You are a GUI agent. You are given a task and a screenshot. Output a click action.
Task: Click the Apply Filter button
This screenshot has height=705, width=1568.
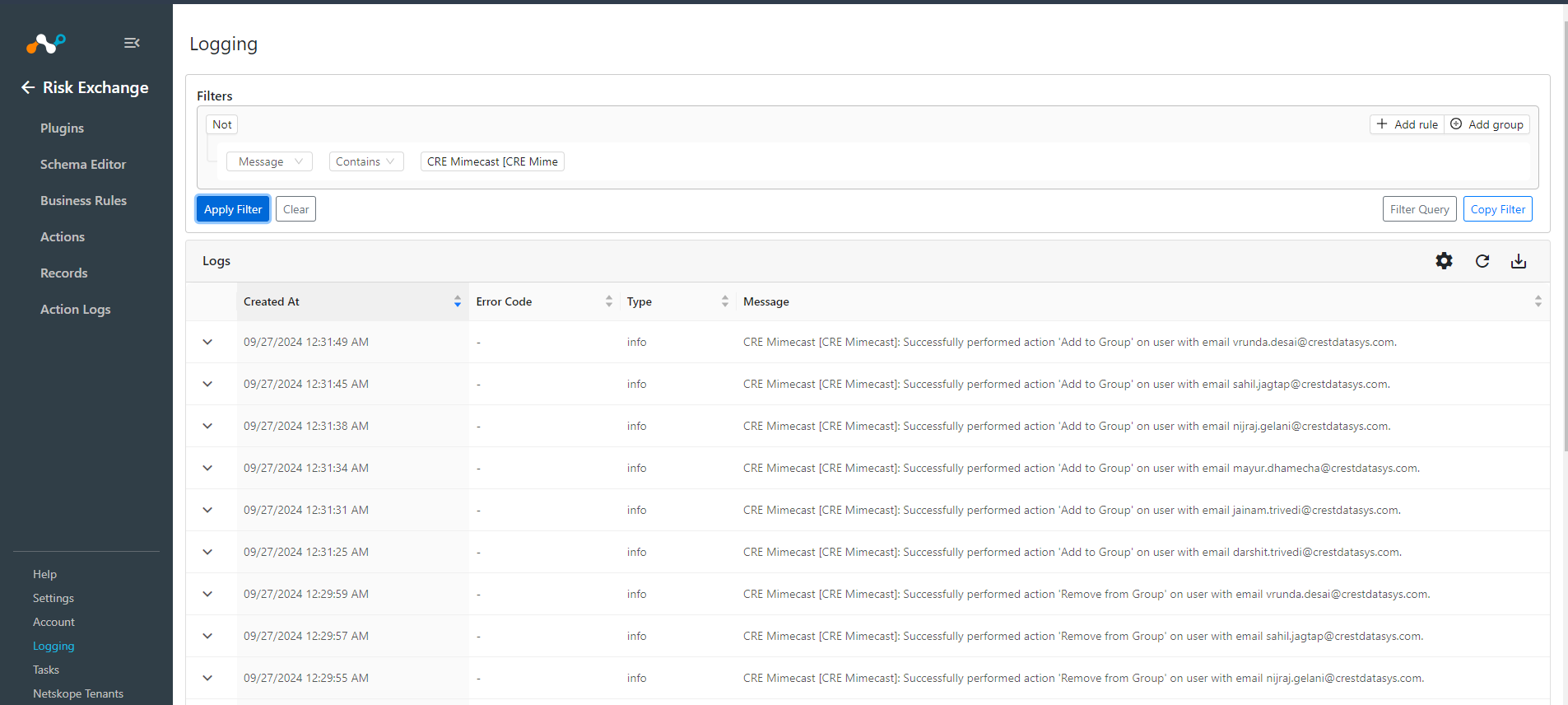click(233, 209)
